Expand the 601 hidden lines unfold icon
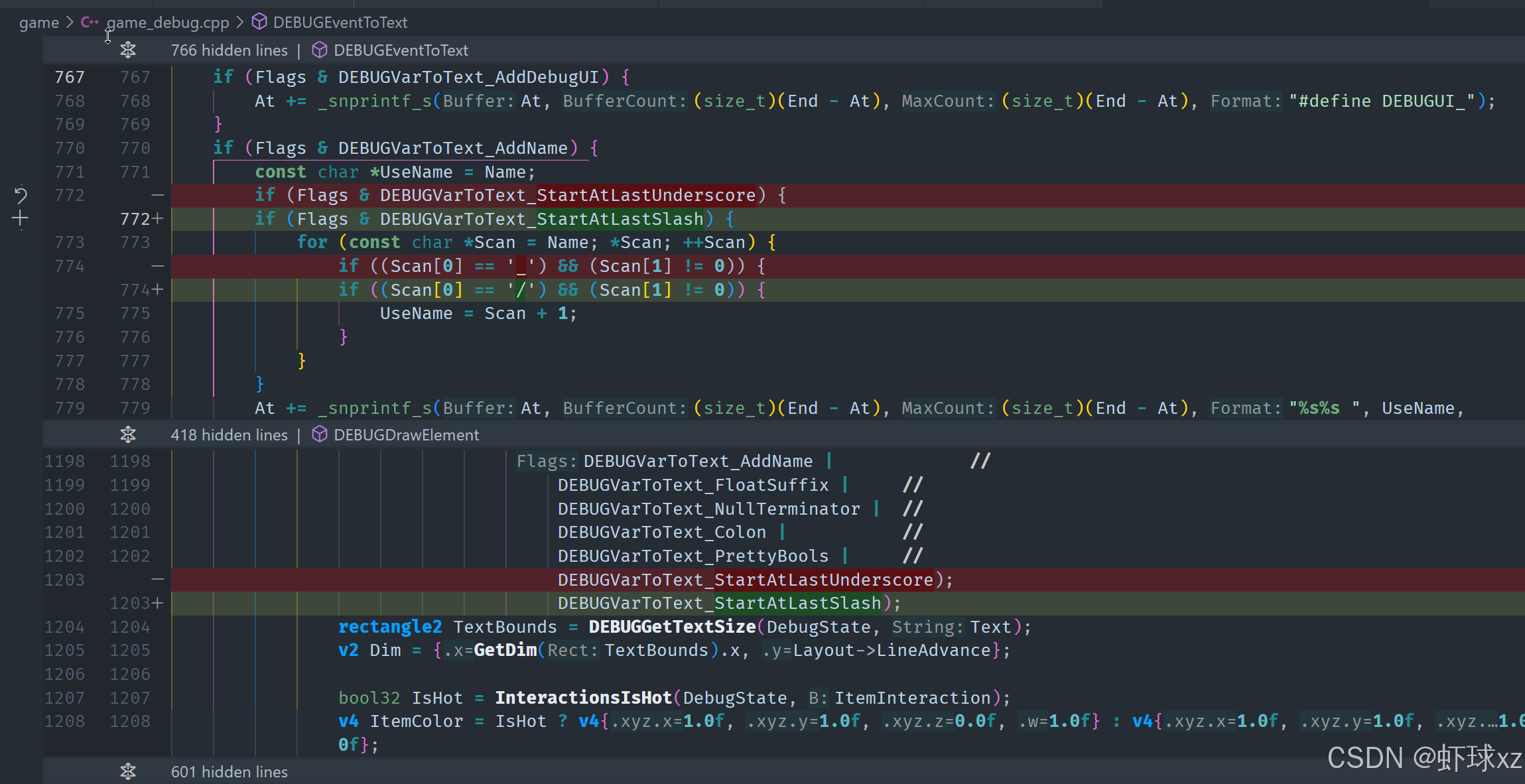Screen dimensions: 1525x784 [128, 772]
